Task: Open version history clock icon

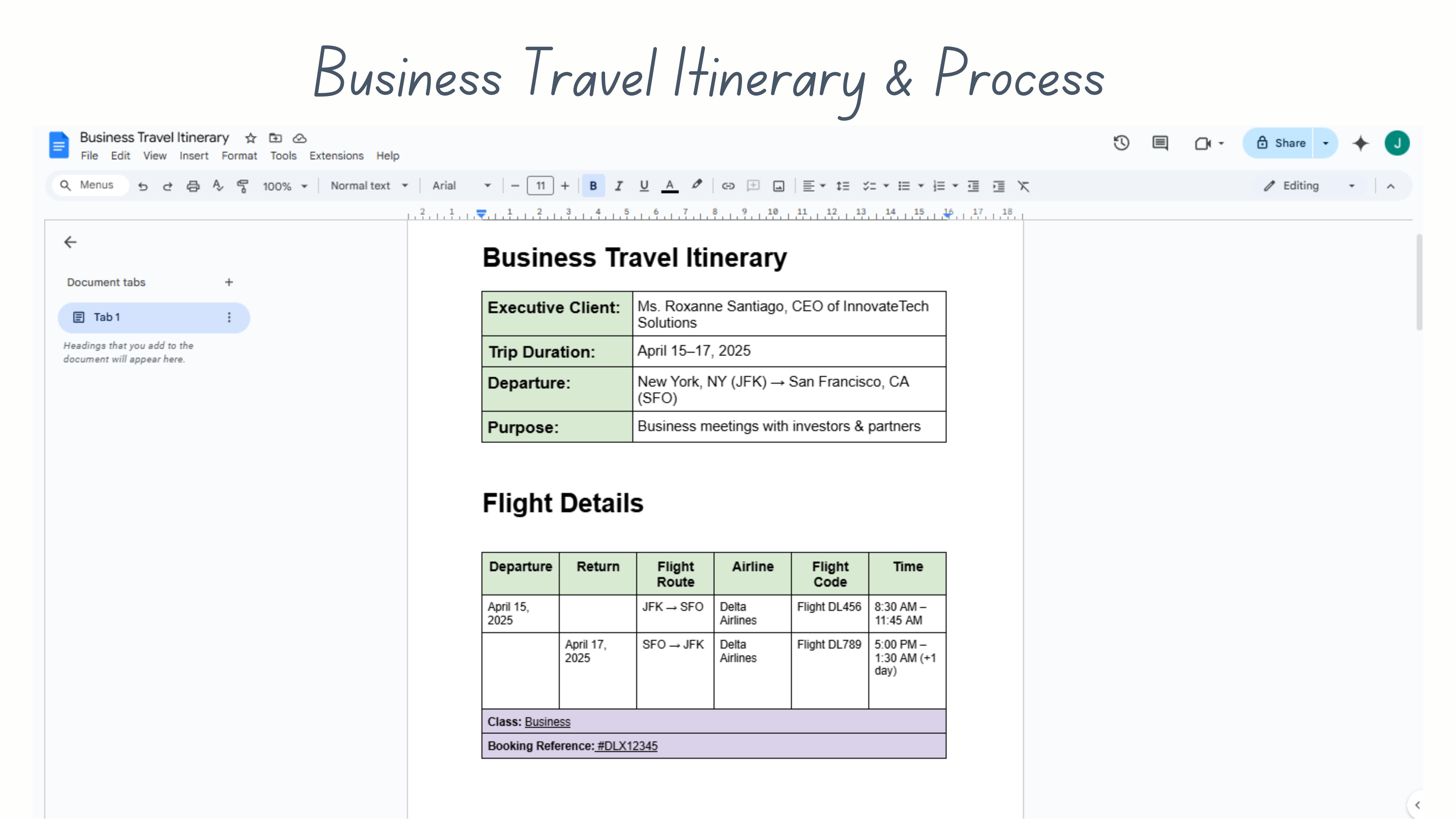Action: coord(1121,143)
